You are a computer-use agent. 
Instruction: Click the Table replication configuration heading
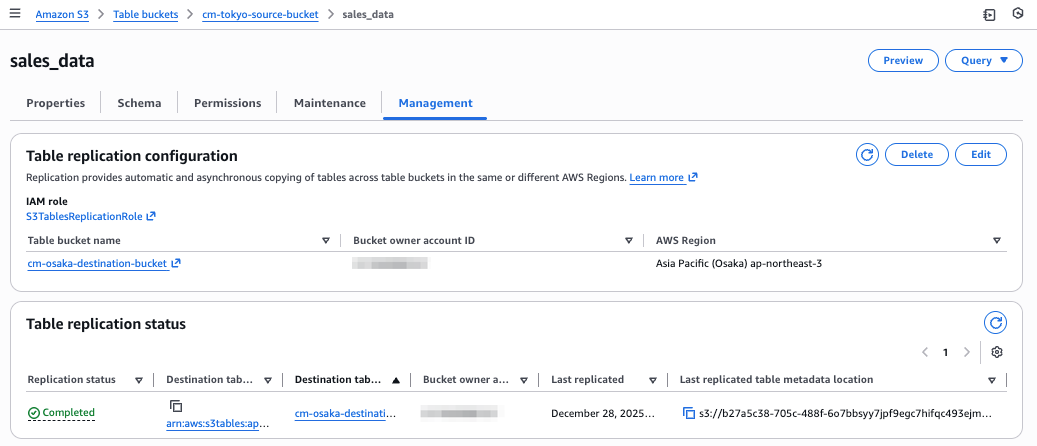[132, 156]
